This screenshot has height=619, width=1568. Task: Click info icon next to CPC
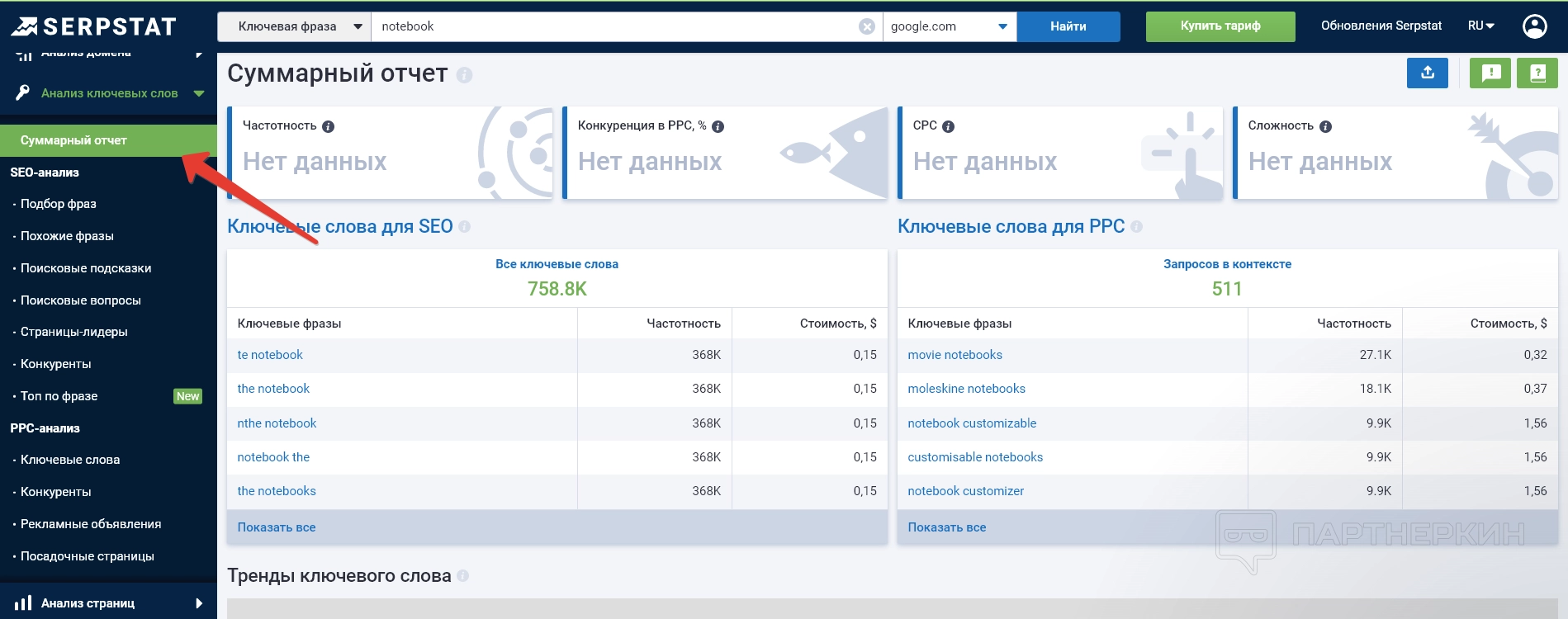[948, 126]
